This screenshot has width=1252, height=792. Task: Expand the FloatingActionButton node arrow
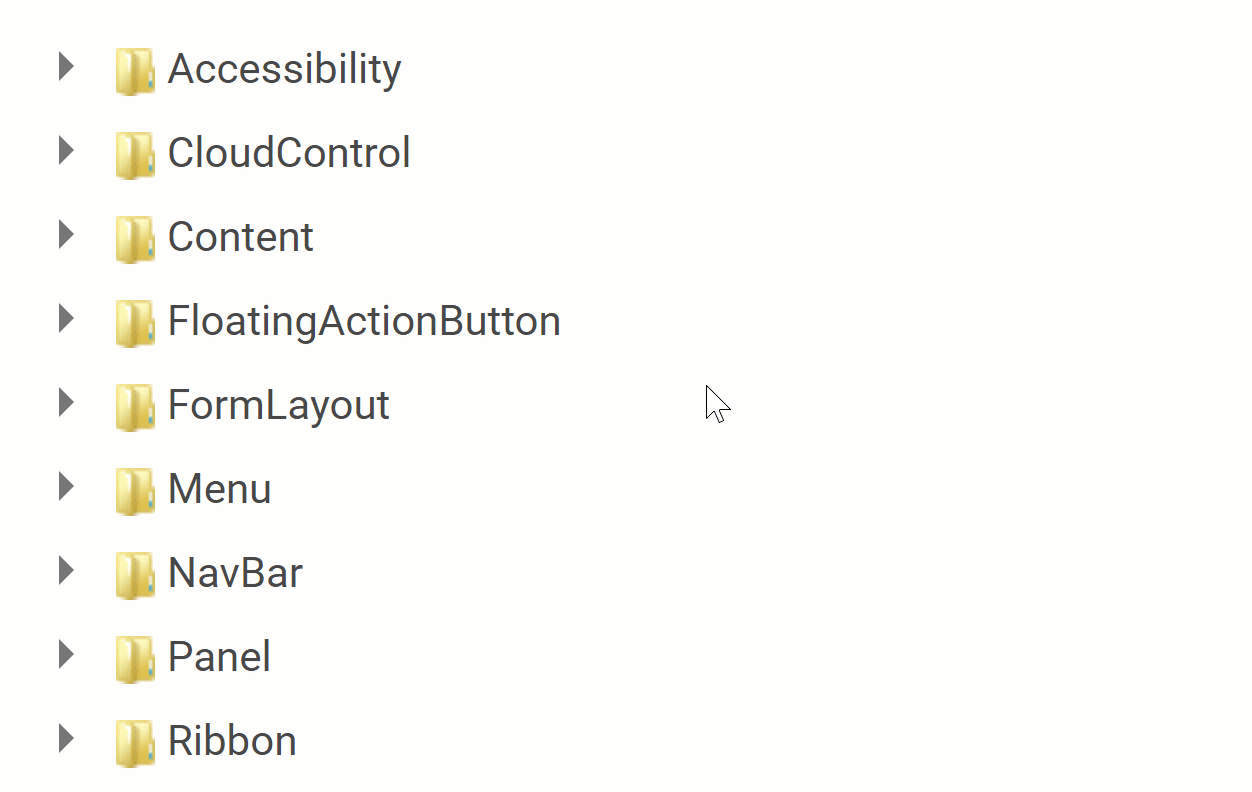tap(66, 319)
